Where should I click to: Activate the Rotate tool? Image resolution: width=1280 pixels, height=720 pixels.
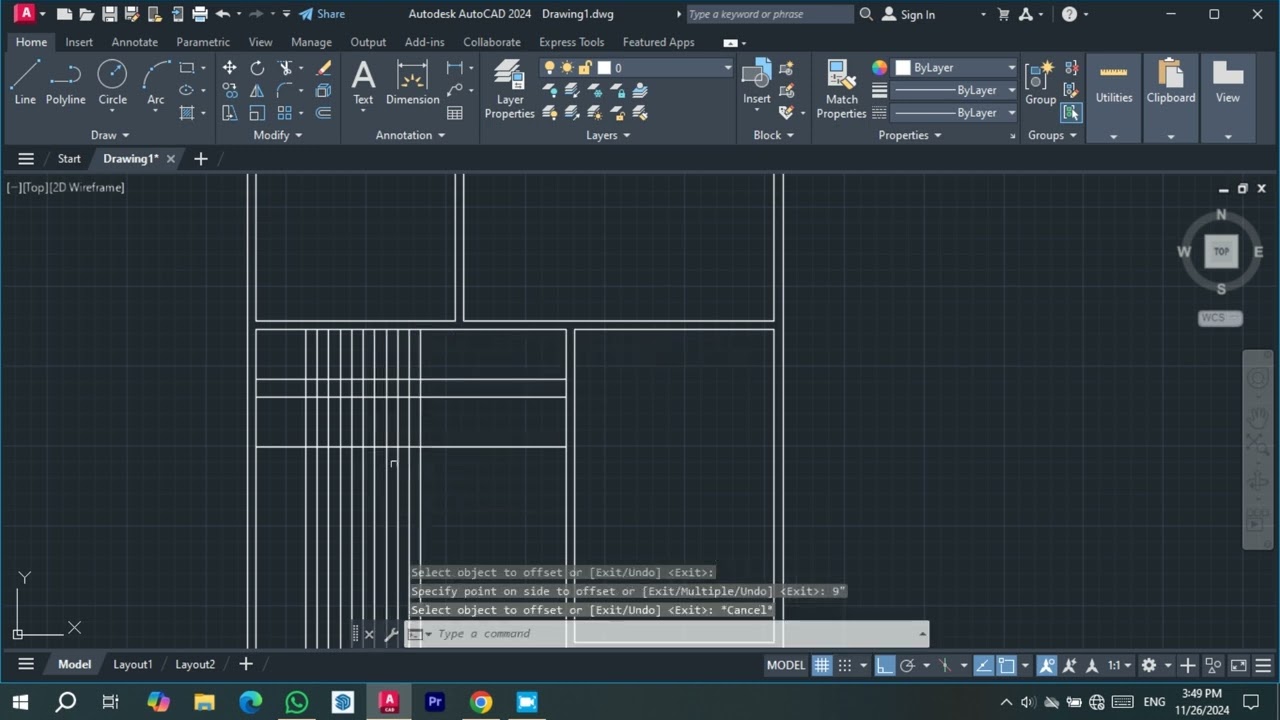(x=257, y=68)
